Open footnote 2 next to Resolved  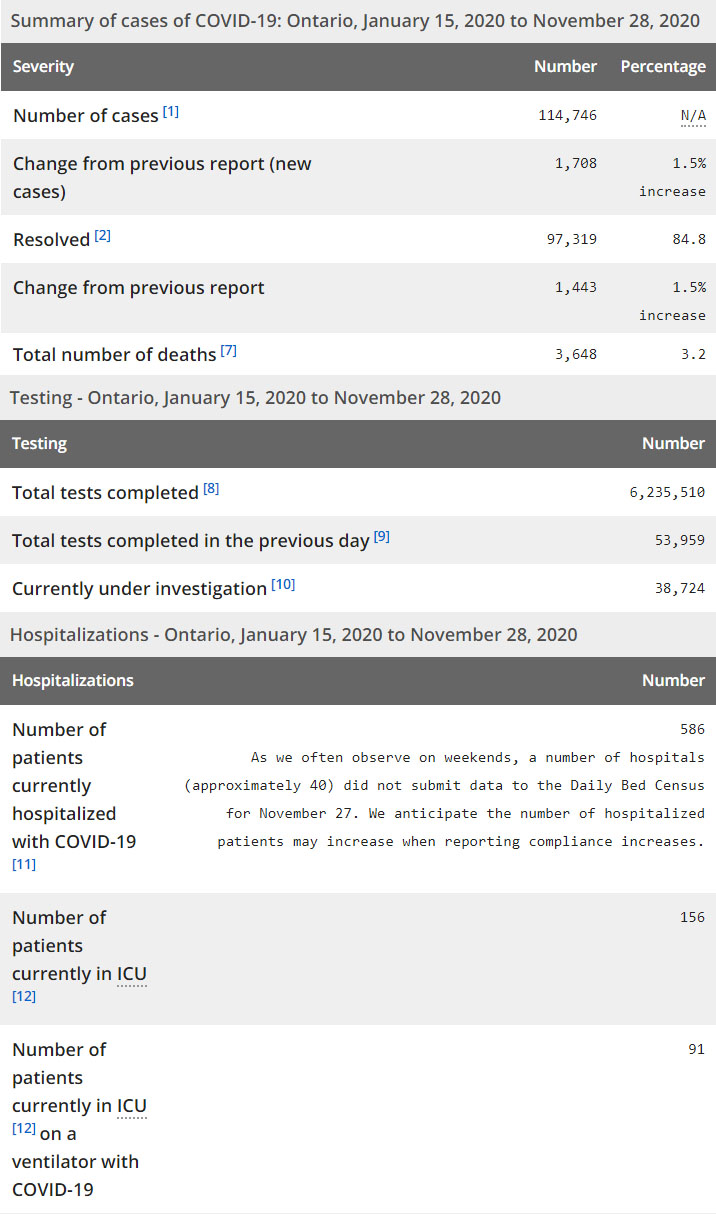103,236
